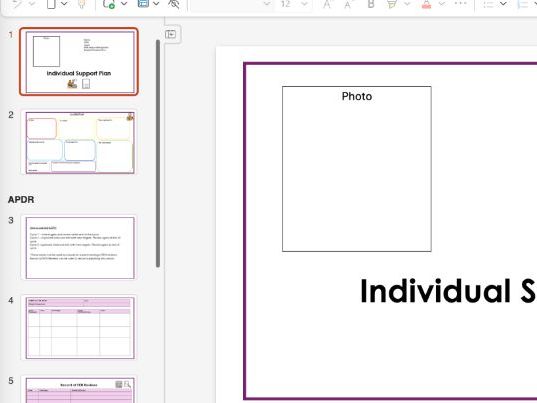The height and width of the screenshot is (403, 537).
Task: Click the Hide Slide icon
Action: coord(174,4)
